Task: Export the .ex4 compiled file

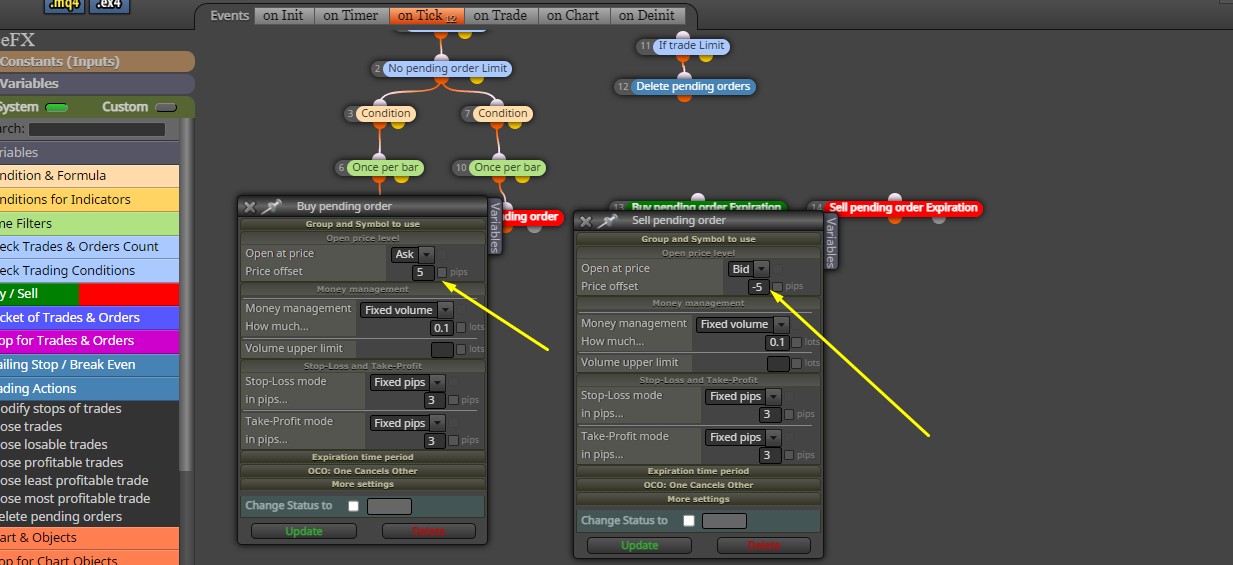Action: 109,5
